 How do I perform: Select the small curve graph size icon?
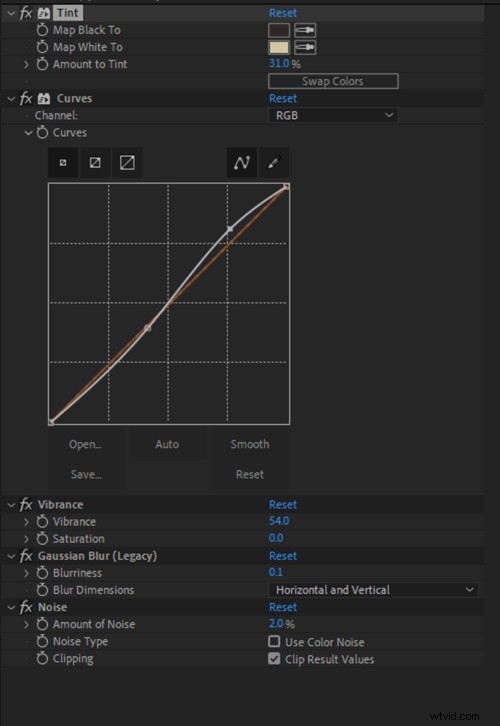click(63, 163)
